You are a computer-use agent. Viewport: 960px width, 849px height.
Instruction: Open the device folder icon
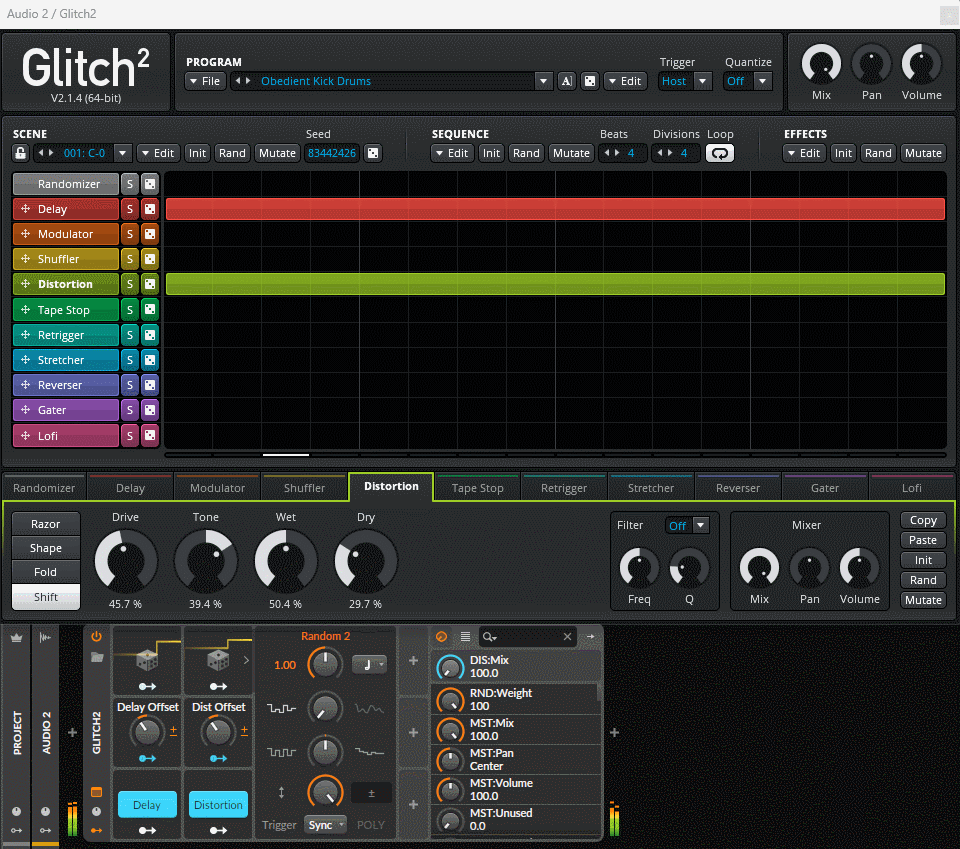[x=97, y=657]
